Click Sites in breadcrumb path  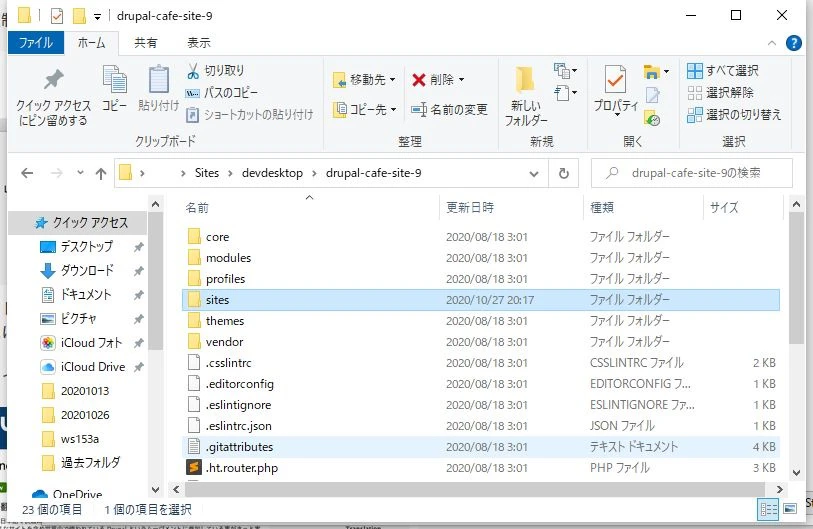point(207,173)
